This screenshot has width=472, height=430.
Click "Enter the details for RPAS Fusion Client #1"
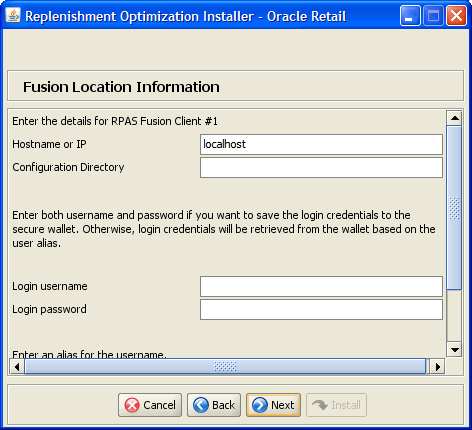click(115, 121)
